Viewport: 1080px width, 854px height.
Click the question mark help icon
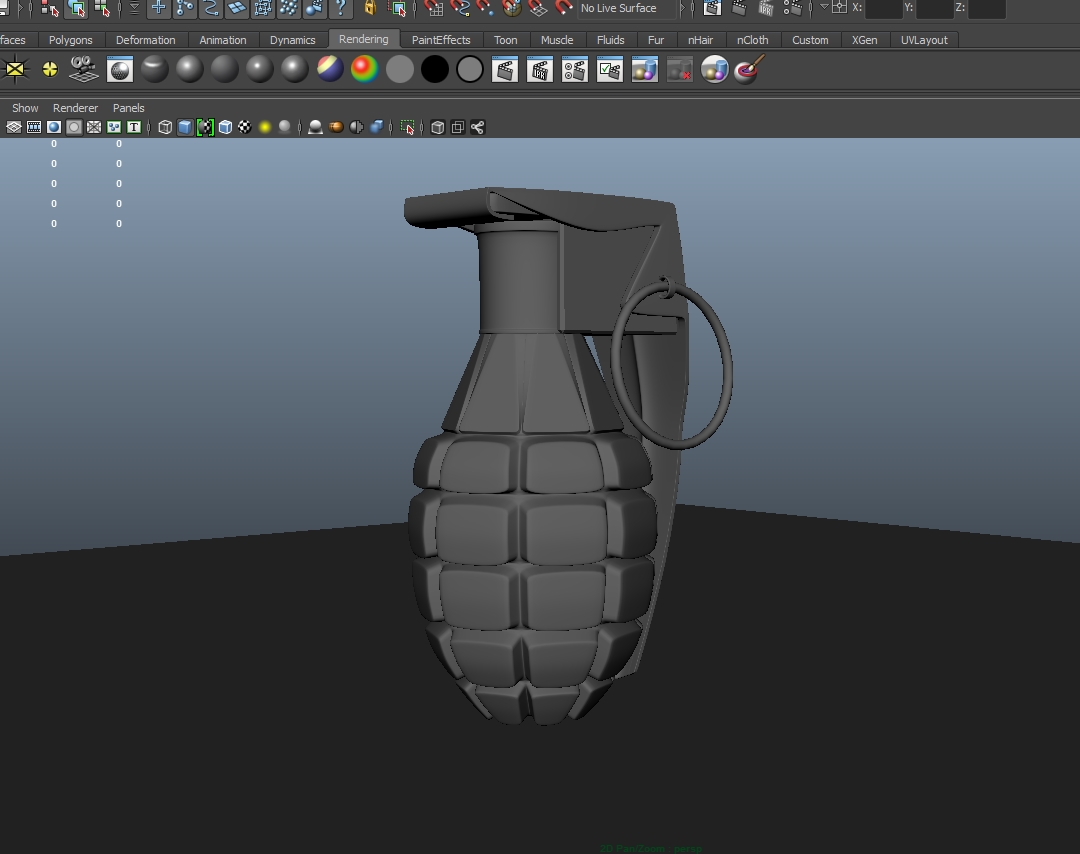(340, 9)
